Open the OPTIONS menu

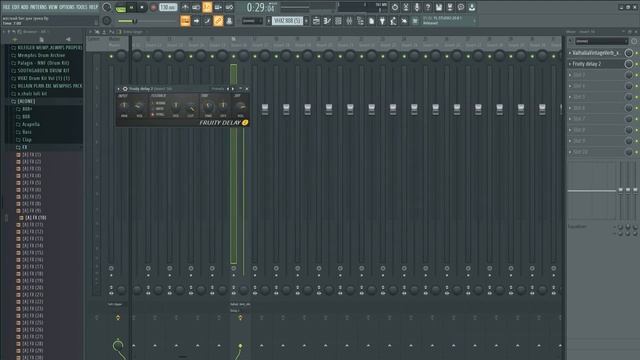point(67,7)
